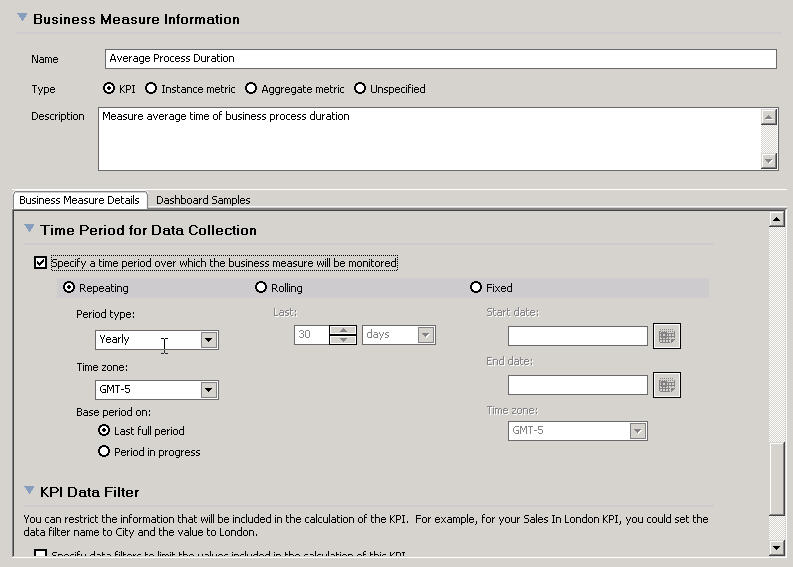Select the KPI type radio button

[109, 89]
